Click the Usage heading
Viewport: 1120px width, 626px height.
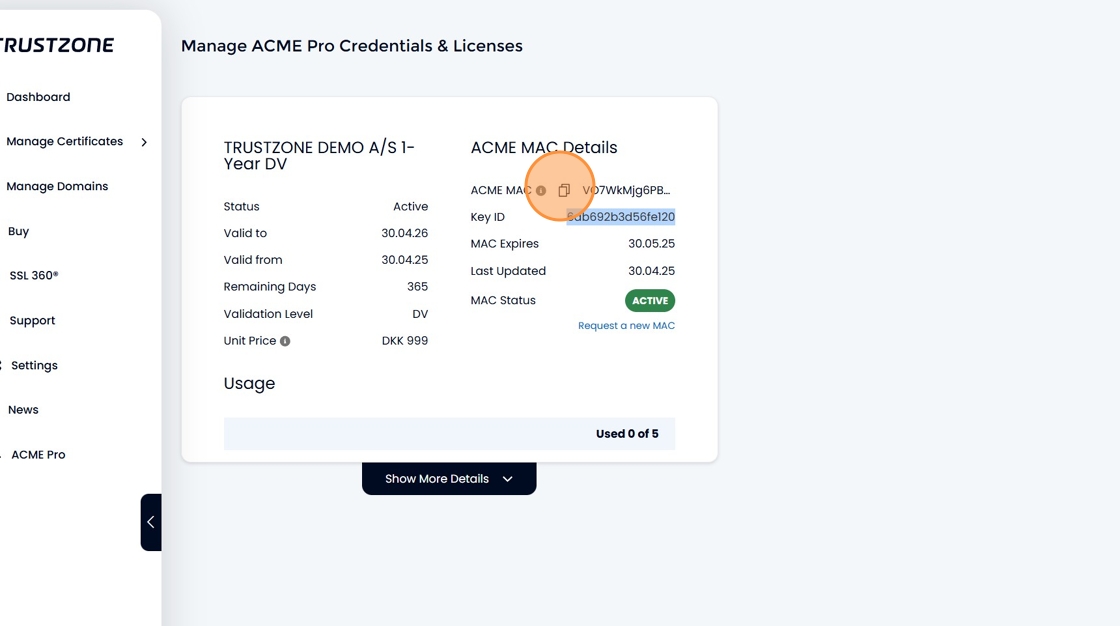pos(249,384)
